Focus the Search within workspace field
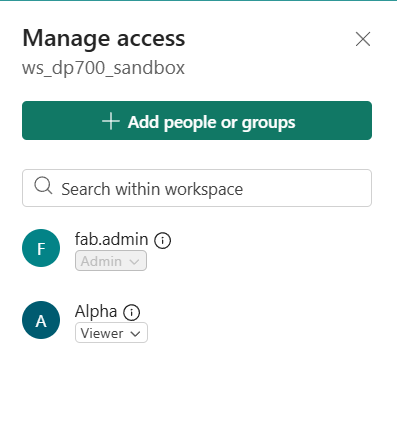This screenshot has width=397, height=448. coord(197,188)
